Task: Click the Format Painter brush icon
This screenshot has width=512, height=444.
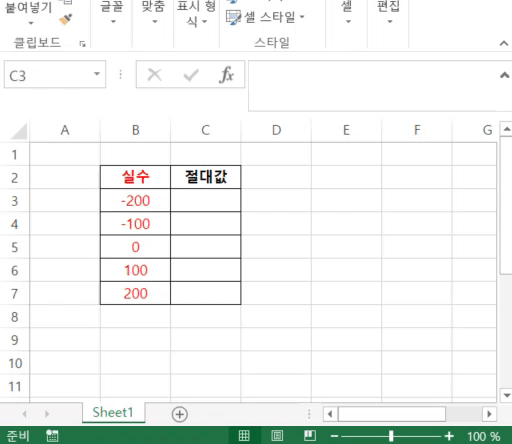Action: pos(66,19)
